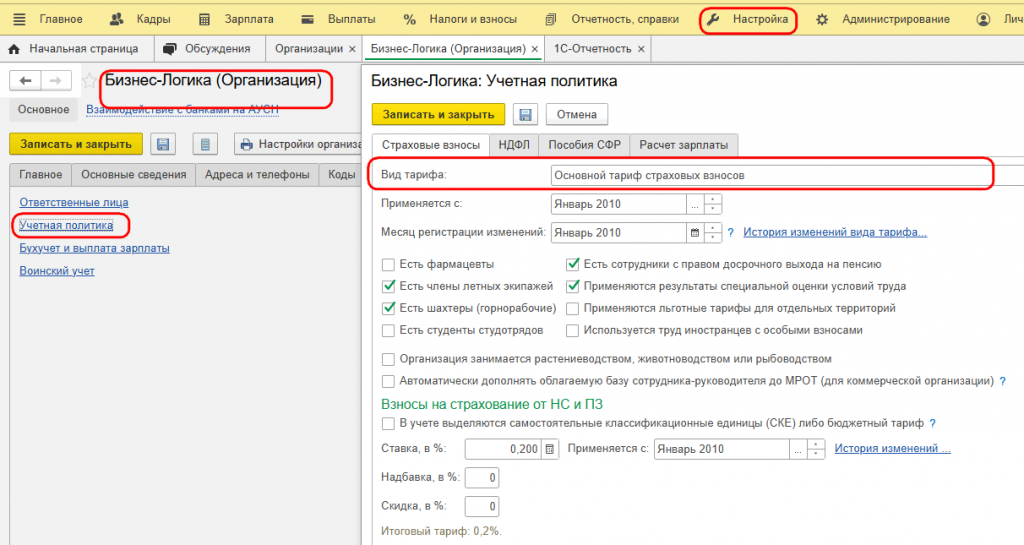Open История изменений link for НС и ПЗ rate
Image resolution: width=1024 pixels, height=545 pixels.
pyautogui.click(x=892, y=448)
